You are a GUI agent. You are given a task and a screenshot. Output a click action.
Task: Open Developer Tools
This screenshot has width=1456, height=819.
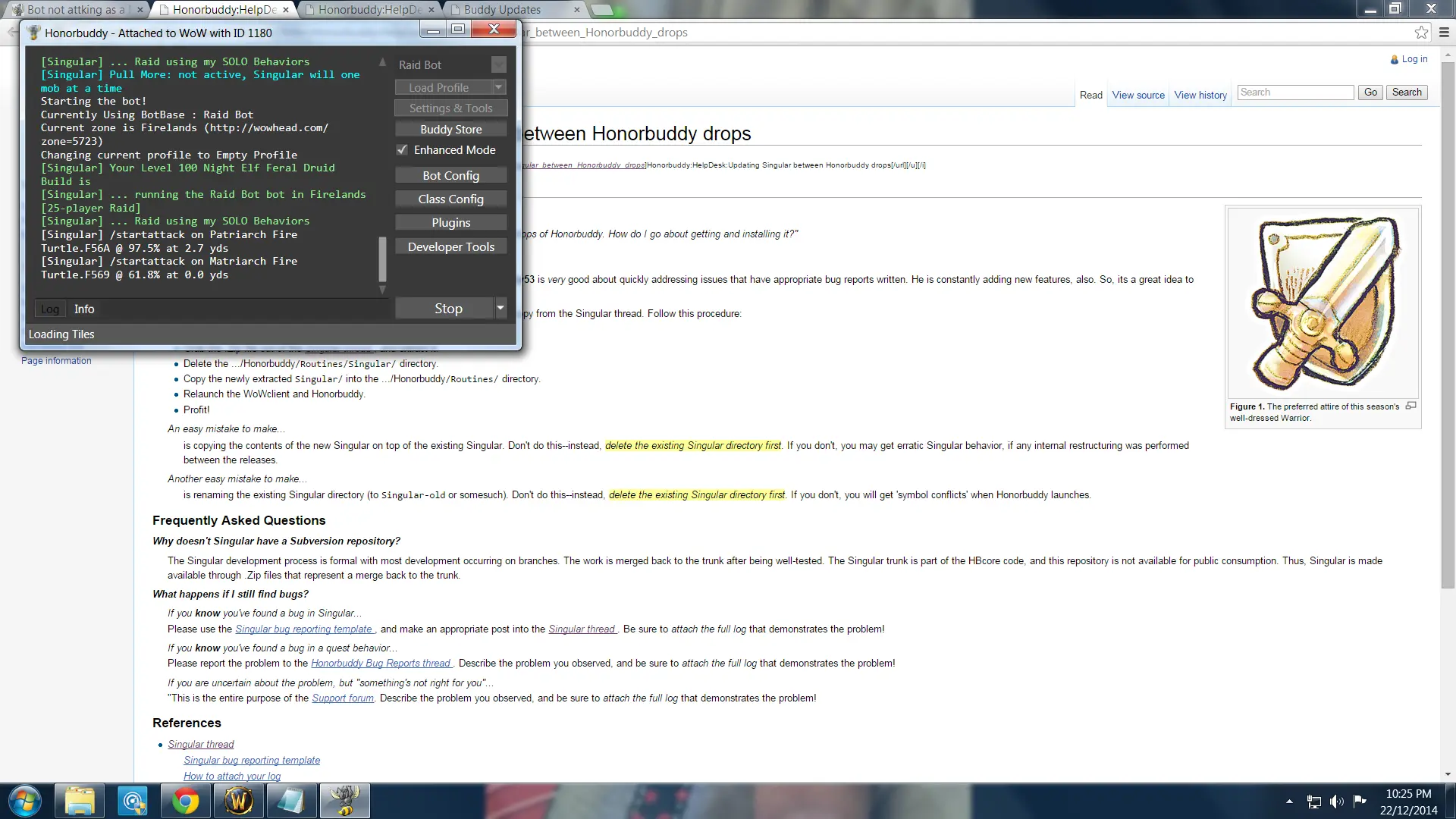click(451, 246)
